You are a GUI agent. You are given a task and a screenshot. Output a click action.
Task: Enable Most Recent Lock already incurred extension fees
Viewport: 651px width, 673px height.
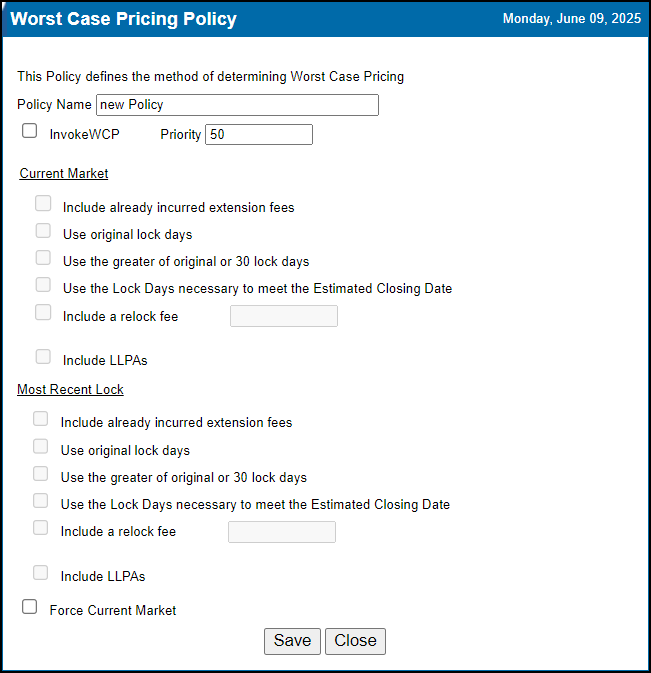click(x=41, y=419)
